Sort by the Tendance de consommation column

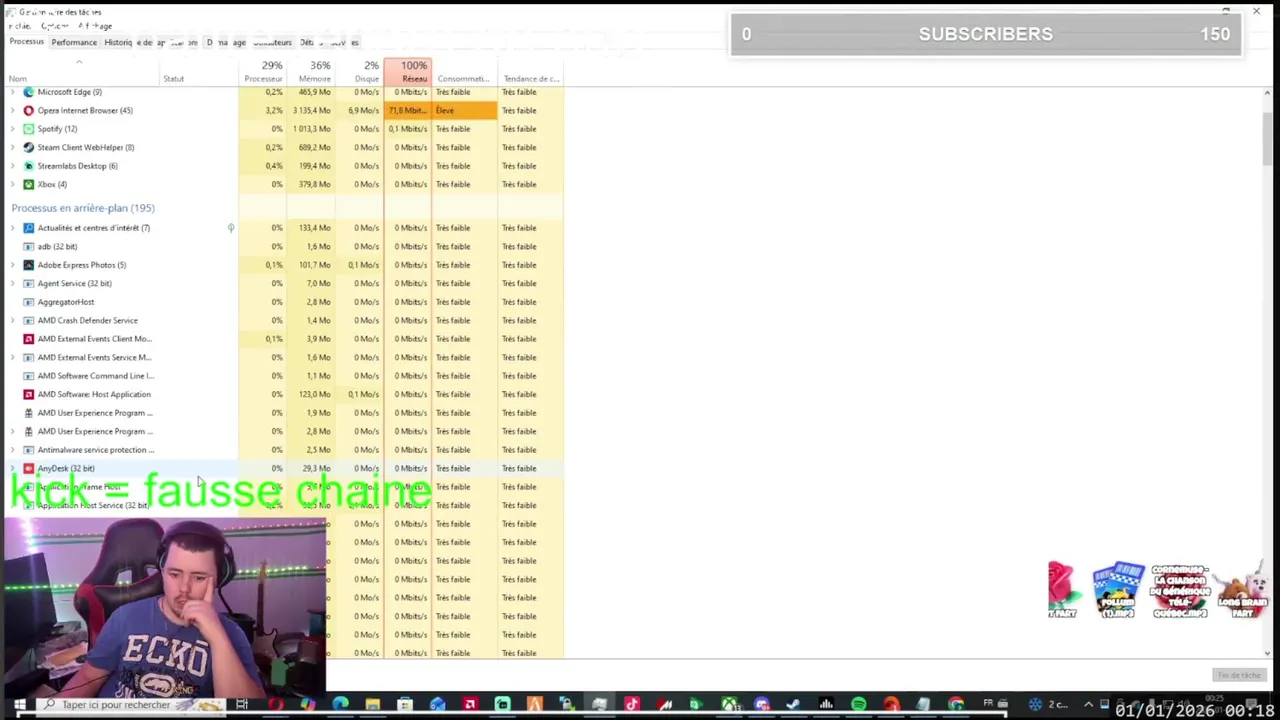(530, 72)
